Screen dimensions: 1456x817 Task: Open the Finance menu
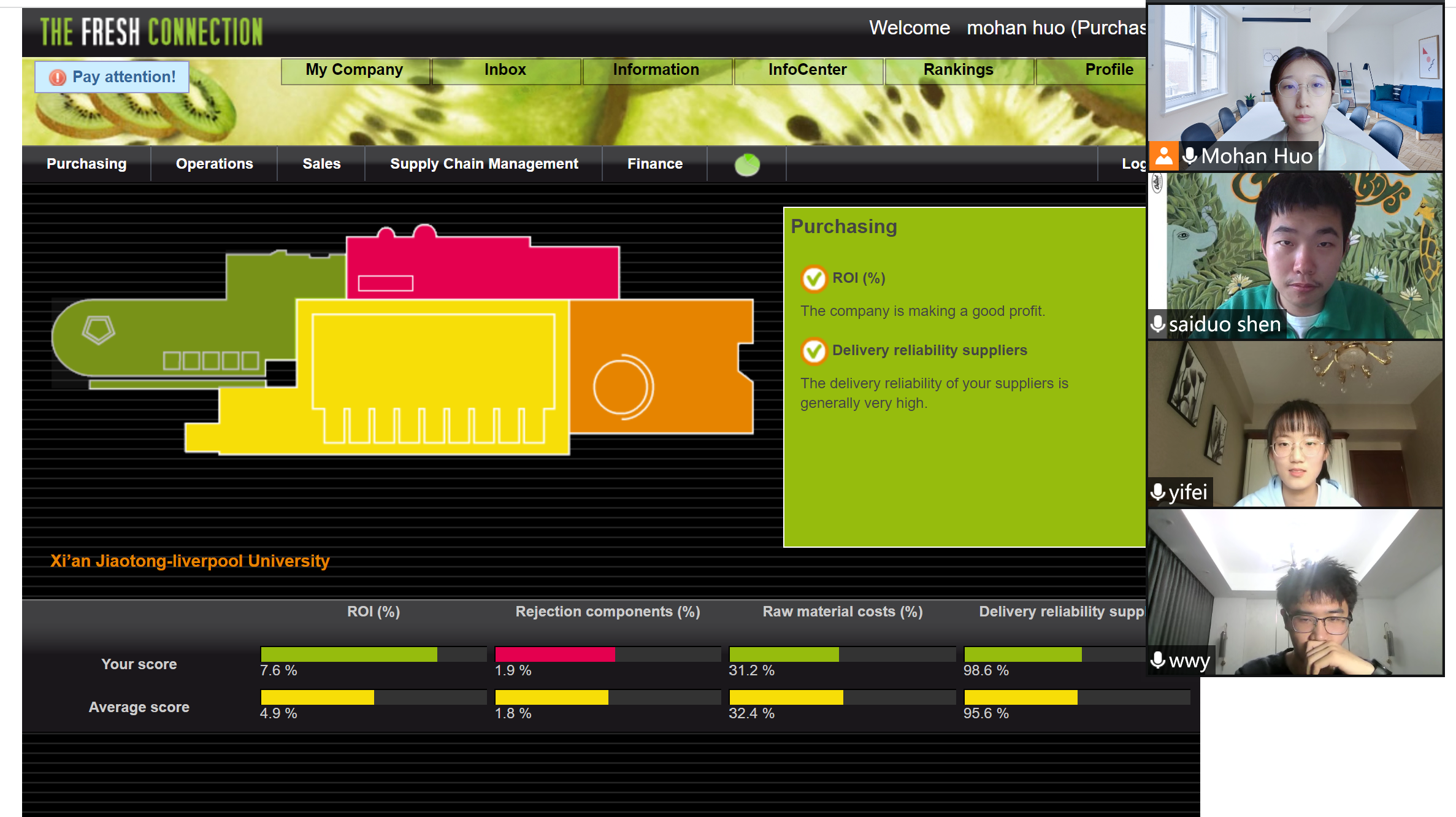(654, 164)
